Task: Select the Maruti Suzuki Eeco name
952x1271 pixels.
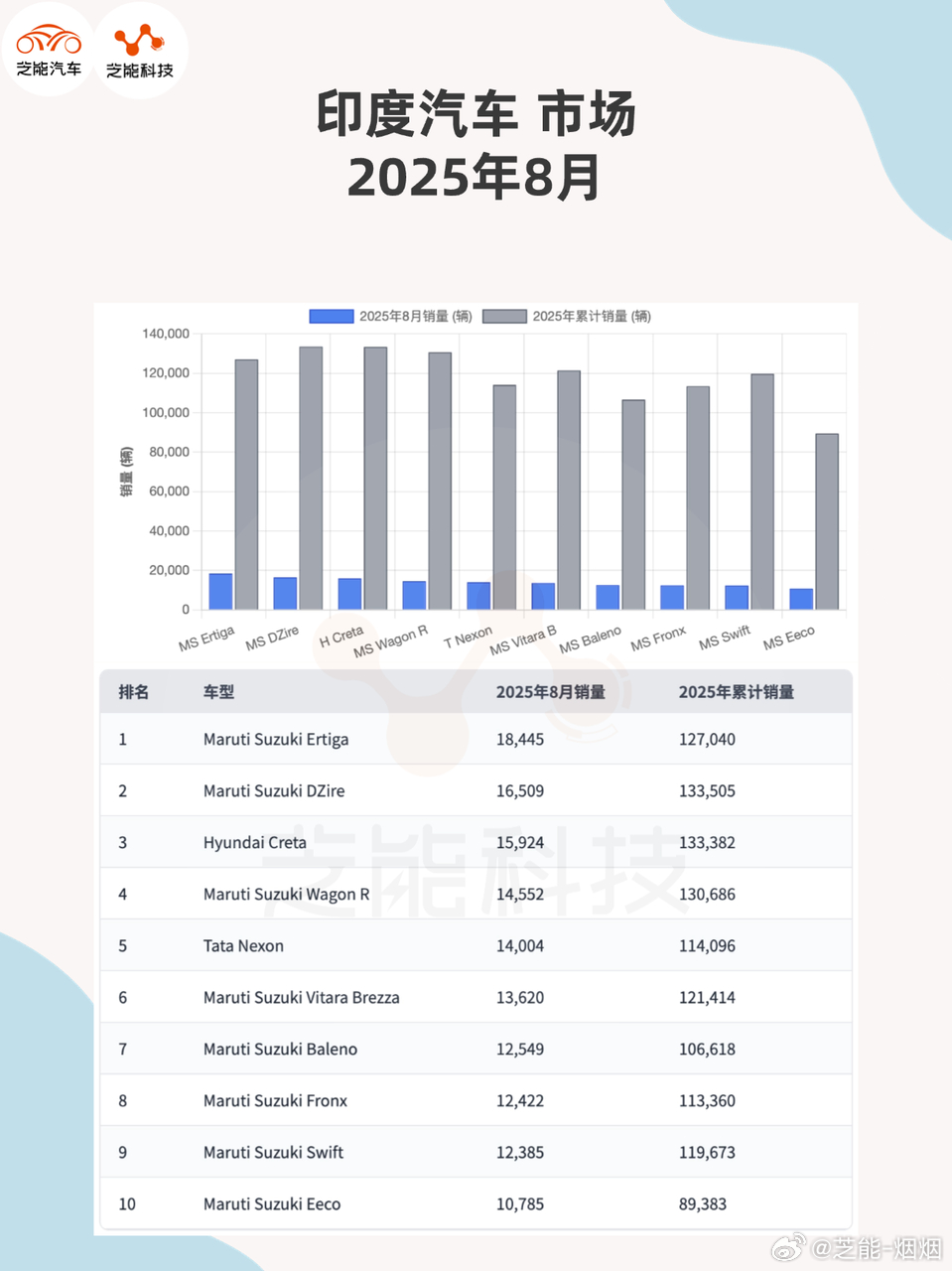Action: (x=272, y=1204)
